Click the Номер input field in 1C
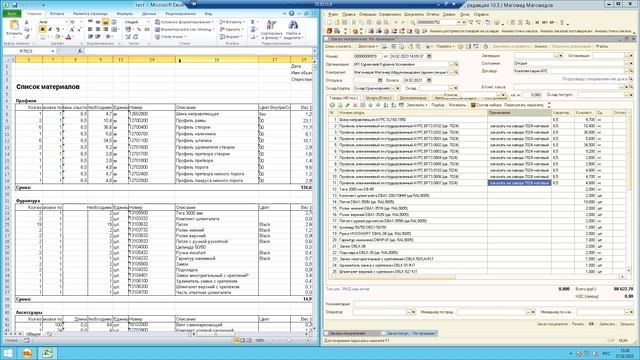 point(368,56)
